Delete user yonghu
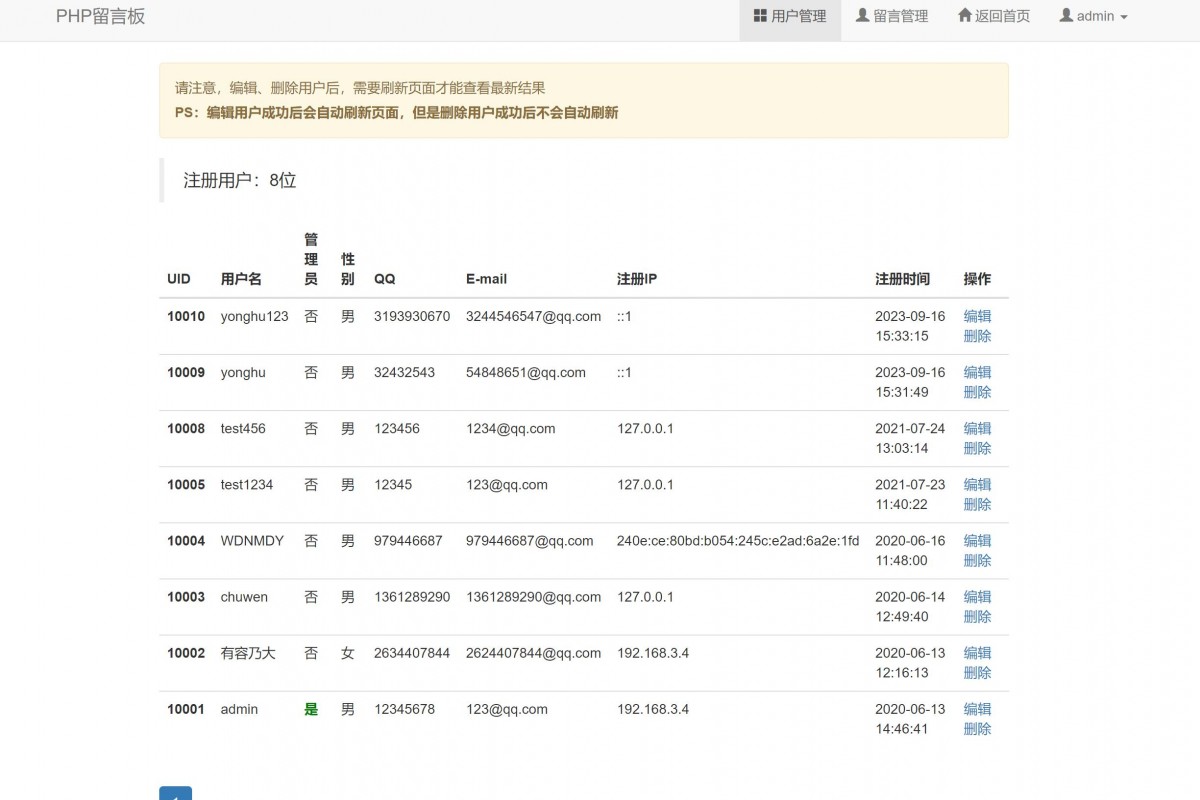1200x800 pixels. [x=977, y=392]
